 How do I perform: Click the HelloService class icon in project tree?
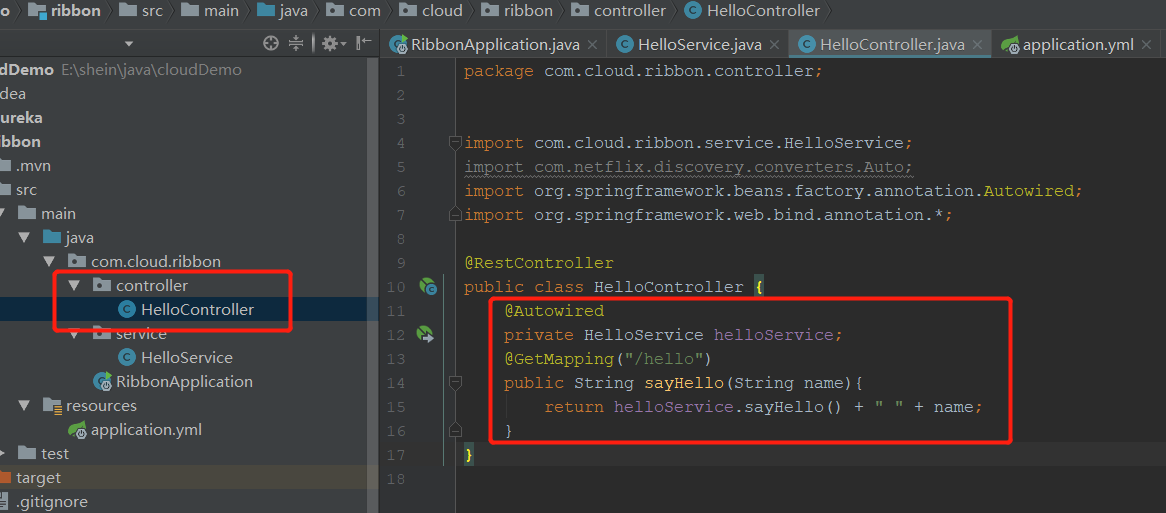coord(127,358)
